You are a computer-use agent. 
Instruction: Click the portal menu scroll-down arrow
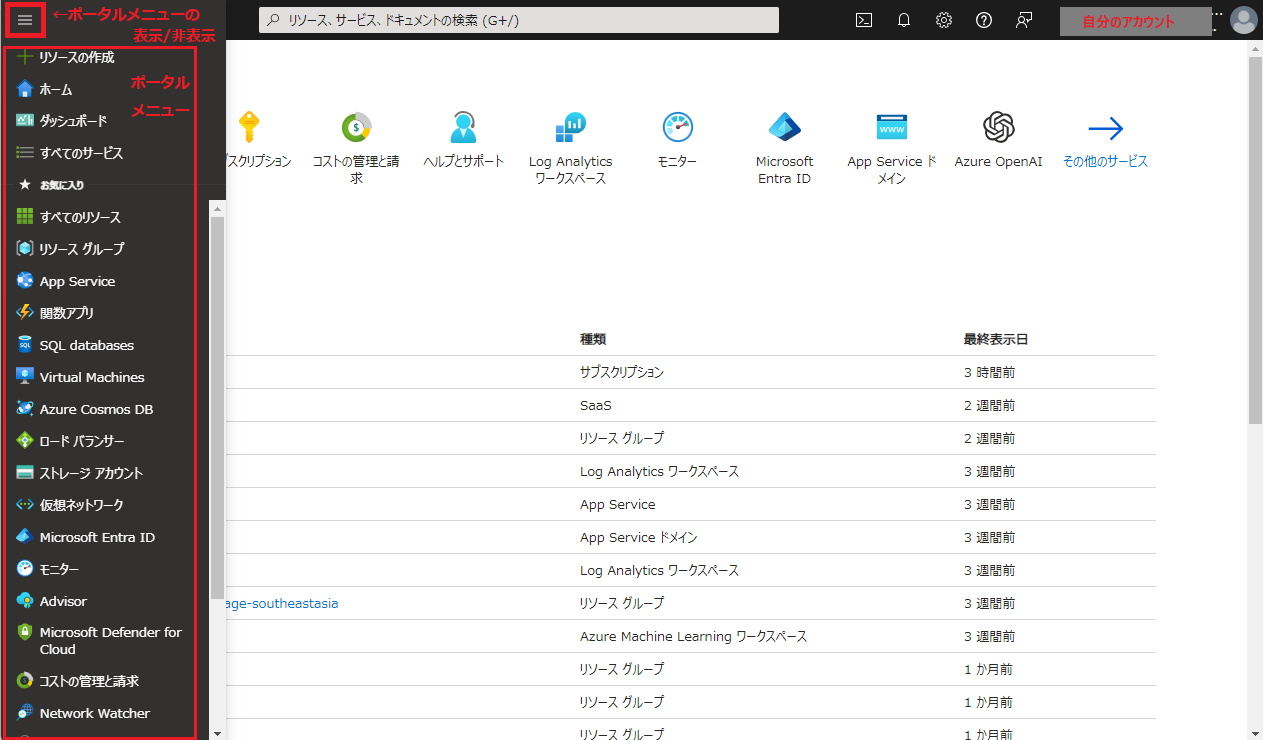[217, 732]
